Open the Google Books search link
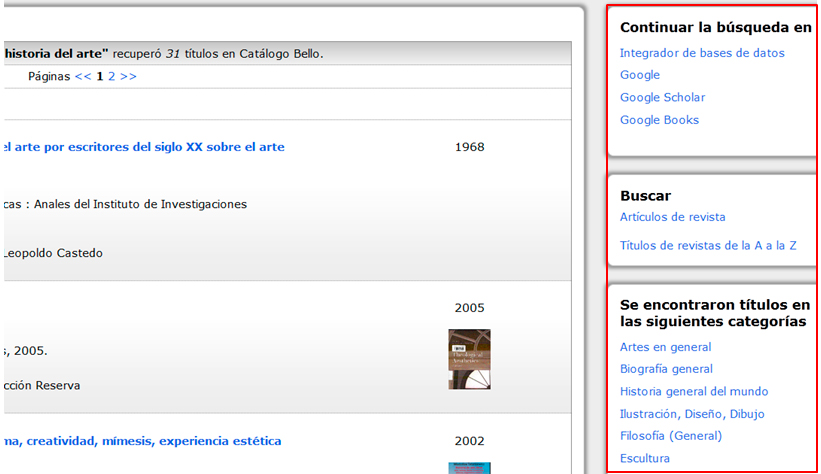The height and width of the screenshot is (474, 821). pos(659,120)
